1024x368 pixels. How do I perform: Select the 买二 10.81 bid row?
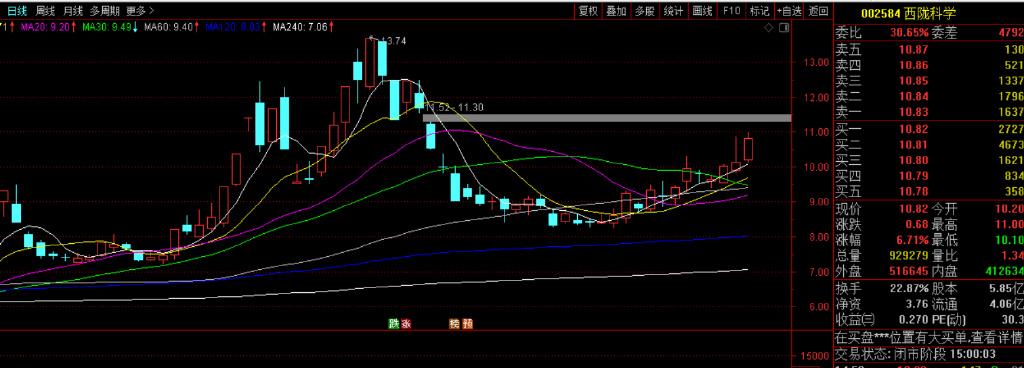[929, 145]
